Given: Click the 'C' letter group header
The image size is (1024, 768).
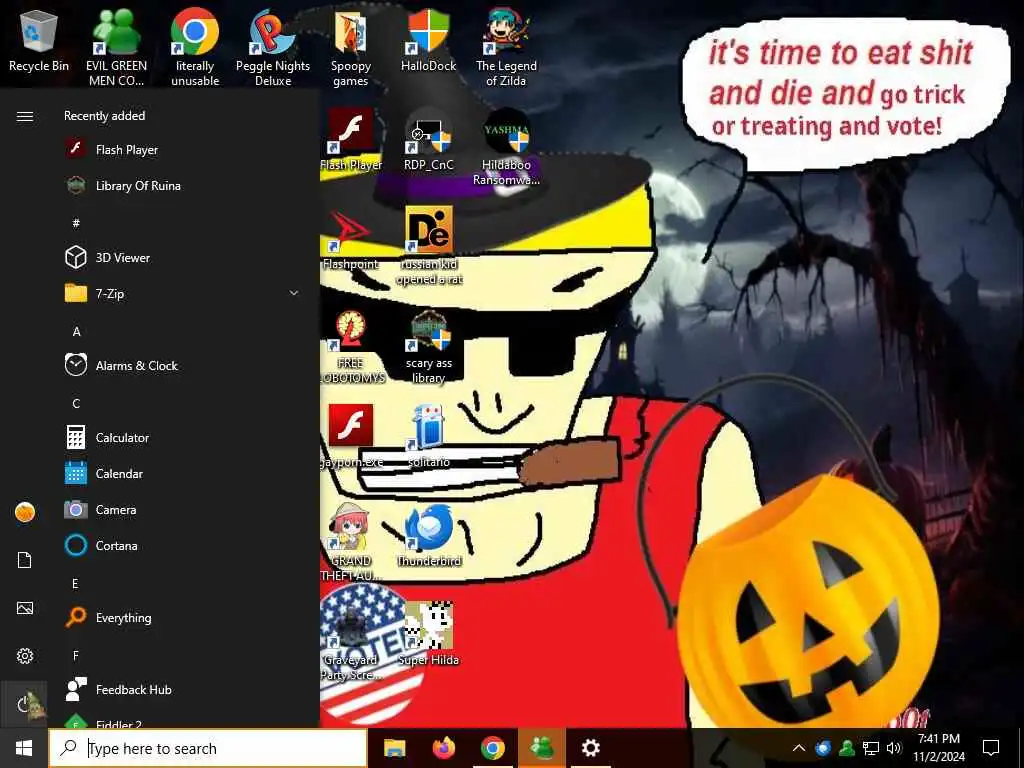Looking at the screenshot, I should 76,404.
